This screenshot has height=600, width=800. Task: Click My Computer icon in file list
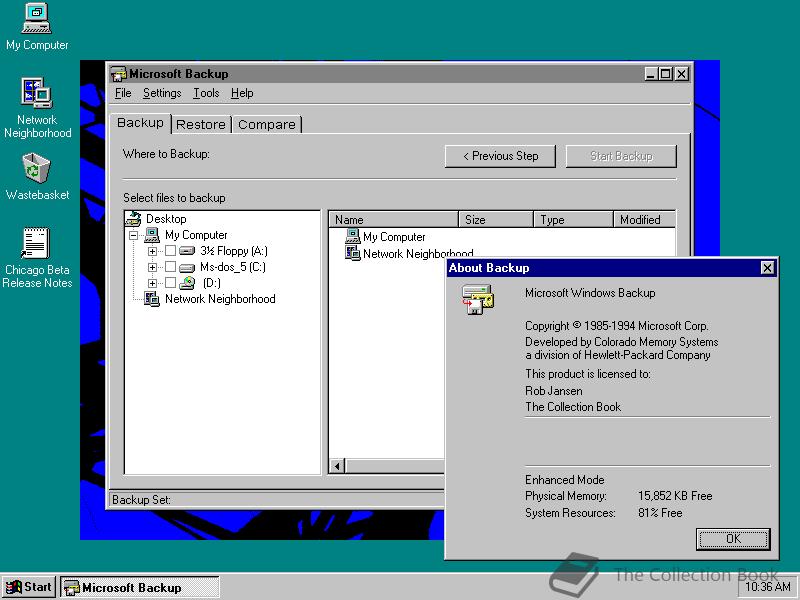click(353, 236)
